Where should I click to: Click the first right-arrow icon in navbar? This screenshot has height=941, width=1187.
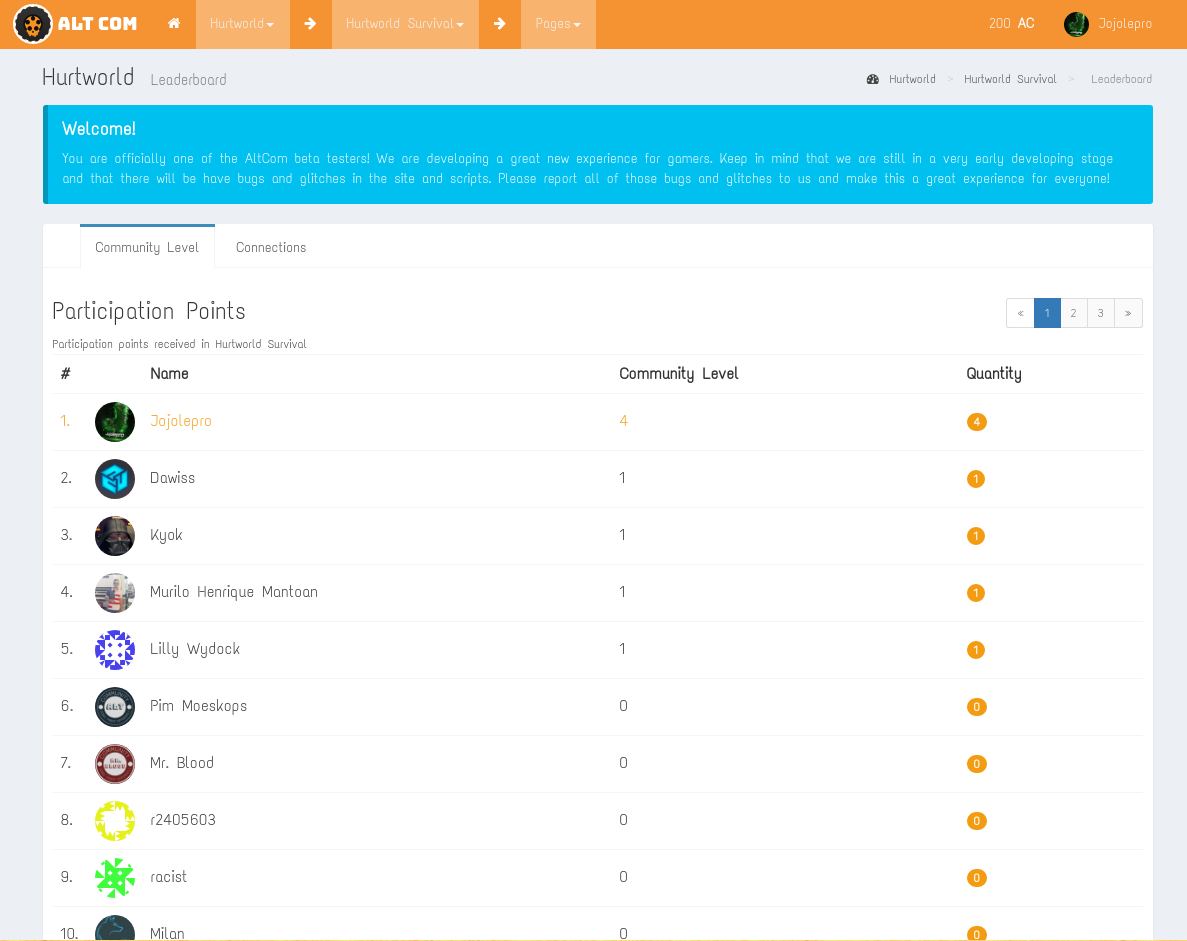pos(310,24)
